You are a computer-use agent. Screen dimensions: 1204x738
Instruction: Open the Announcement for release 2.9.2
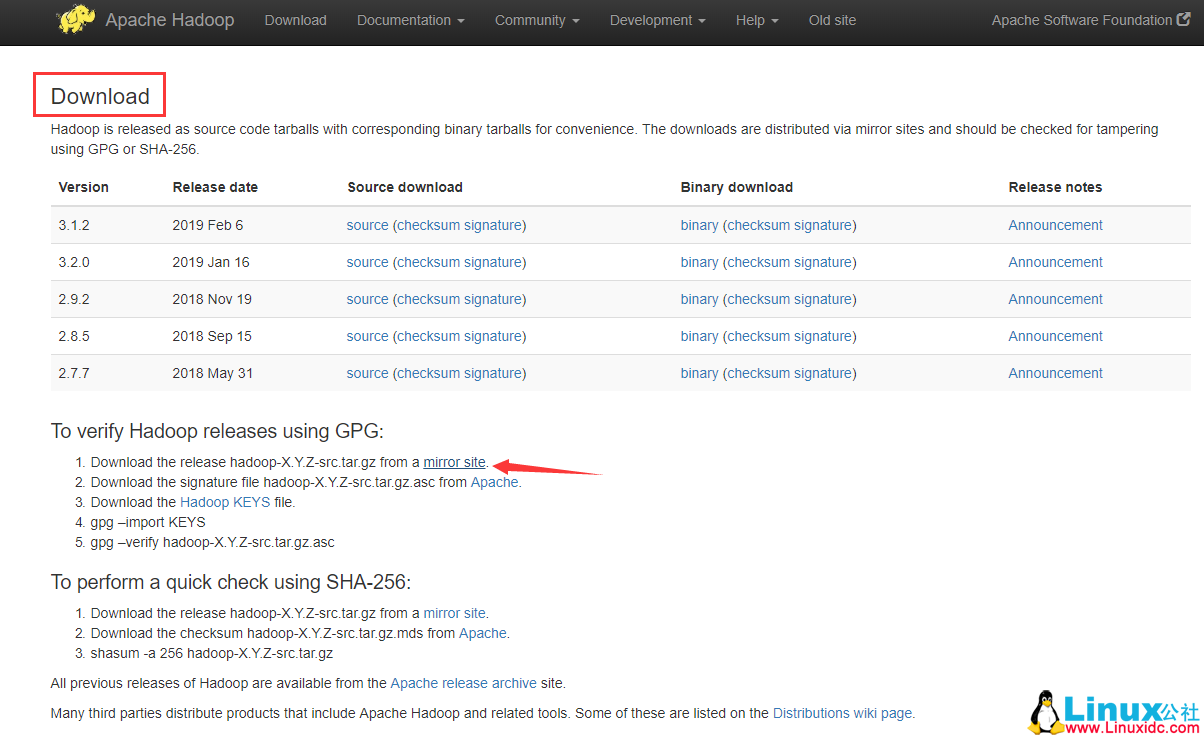[1055, 299]
